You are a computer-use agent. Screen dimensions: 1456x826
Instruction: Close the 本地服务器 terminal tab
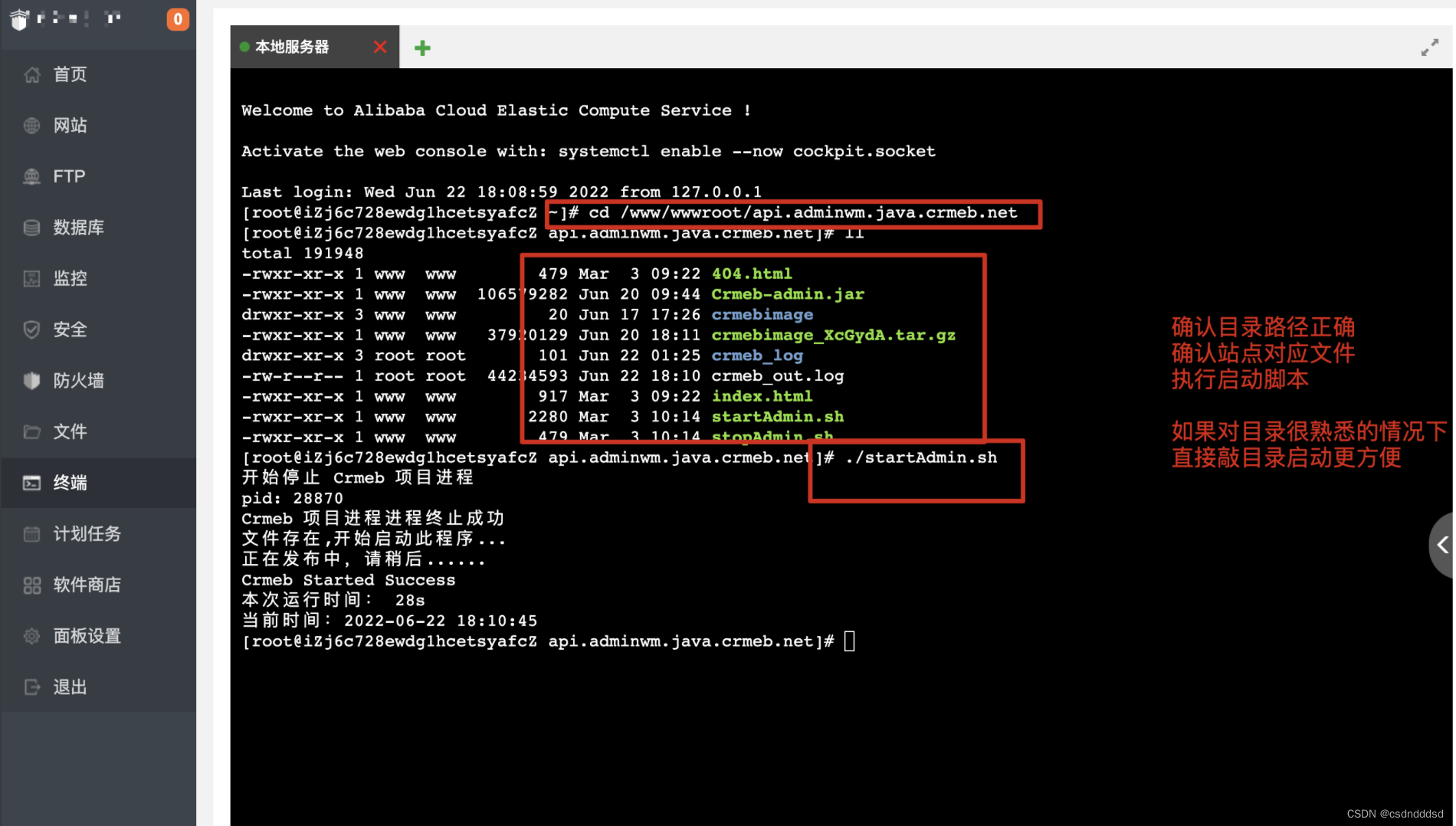point(380,47)
